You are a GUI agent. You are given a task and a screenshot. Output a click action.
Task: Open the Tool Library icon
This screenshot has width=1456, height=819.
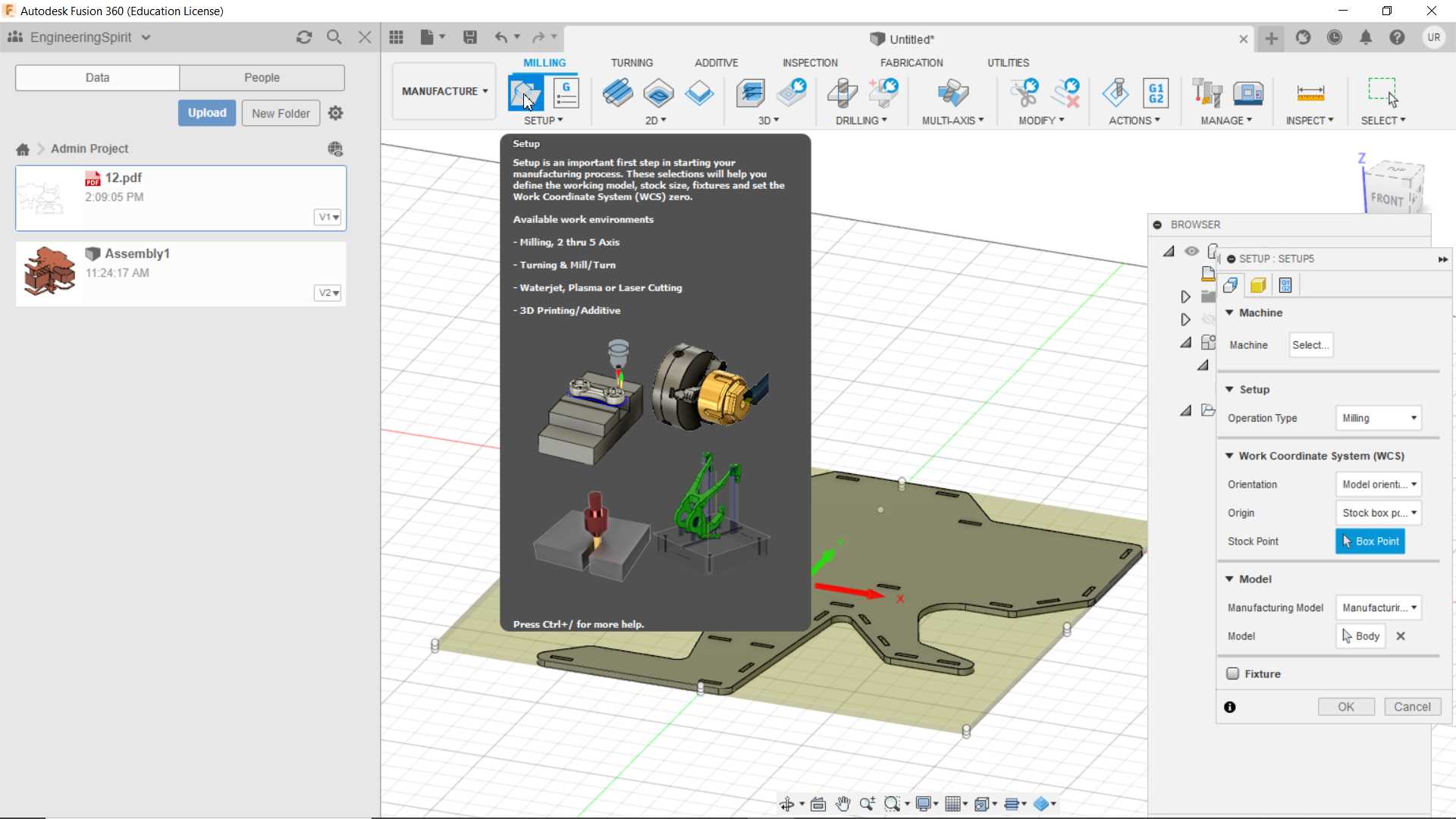1207,93
